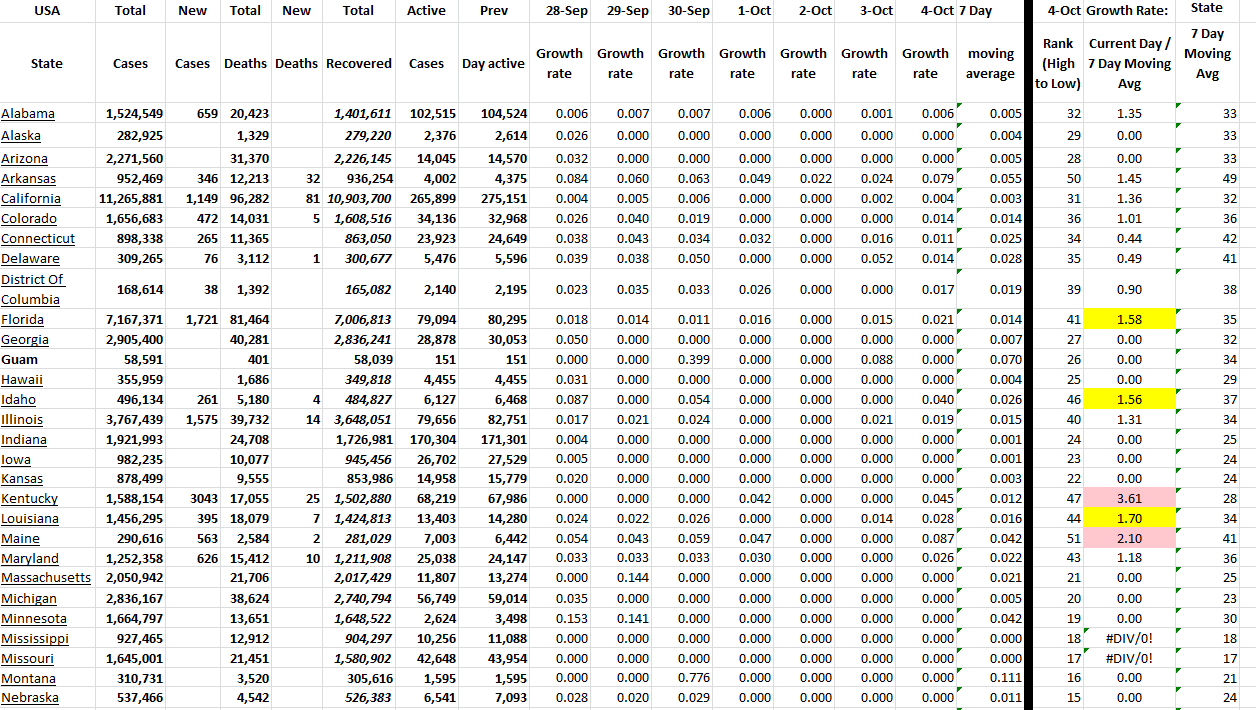Follow the Nebraska state link
Screen dimensions: 1256x710
[x=29, y=698]
